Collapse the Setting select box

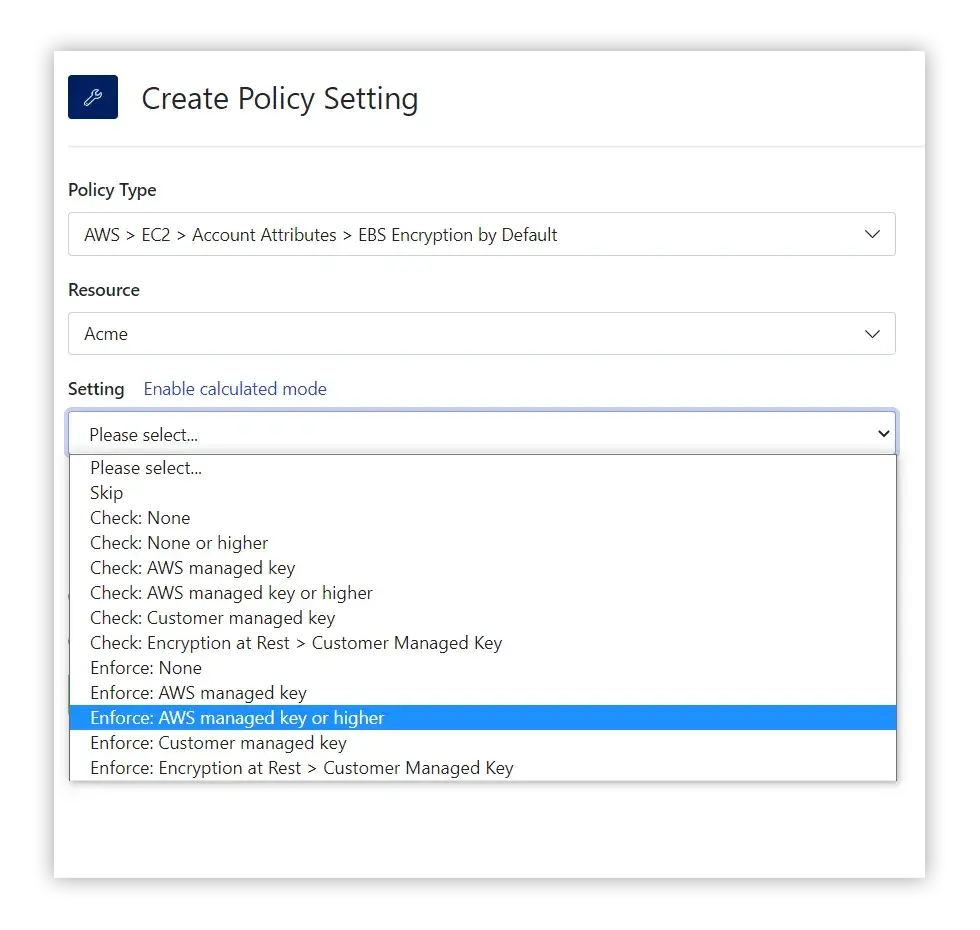coord(482,433)
